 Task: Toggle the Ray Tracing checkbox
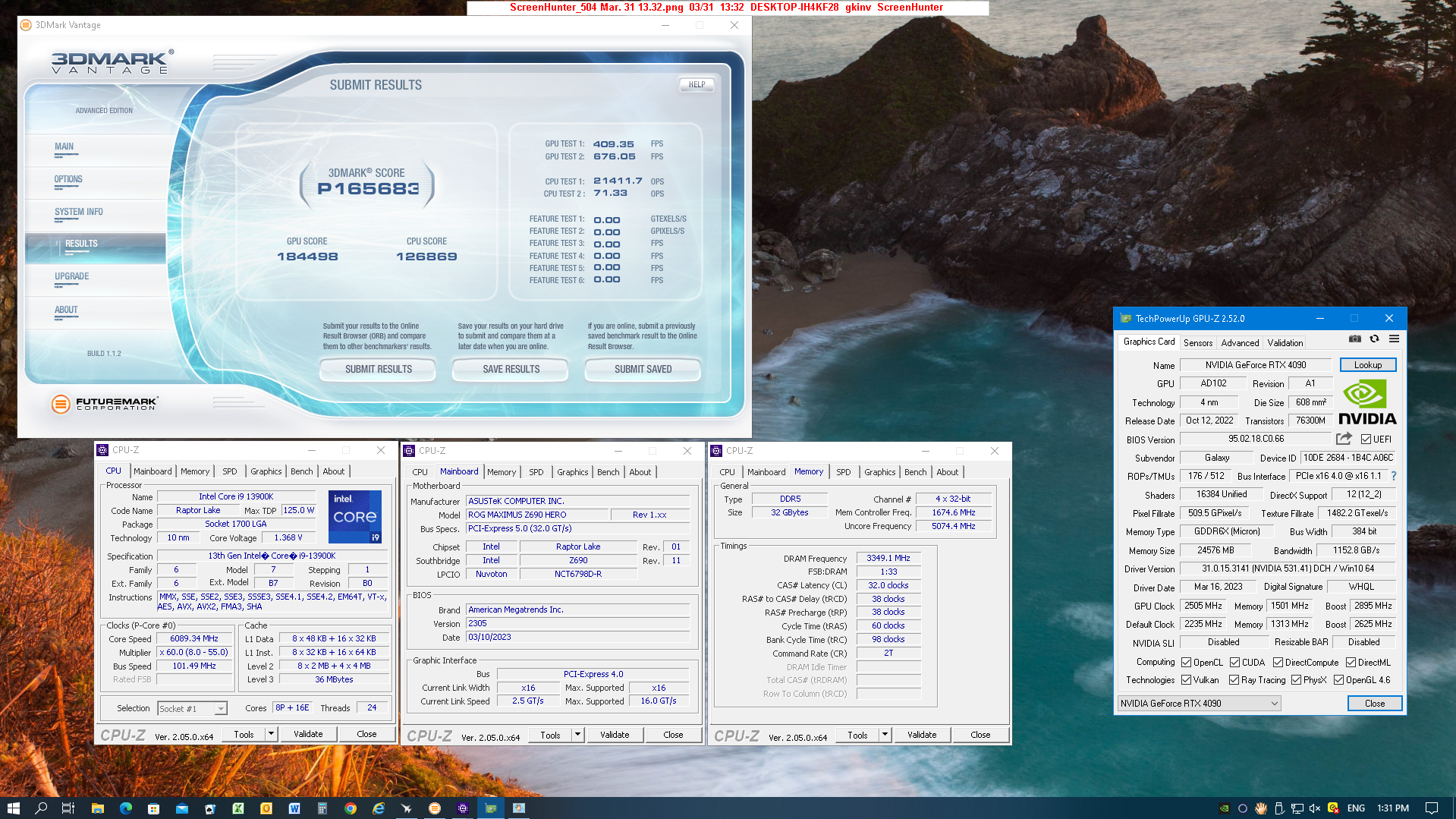tap(1234, 680)
